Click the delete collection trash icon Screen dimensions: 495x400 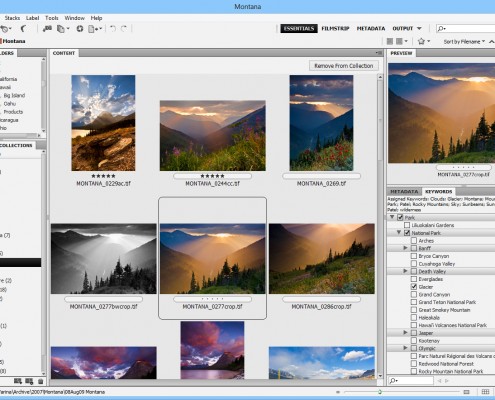point(40,381)
